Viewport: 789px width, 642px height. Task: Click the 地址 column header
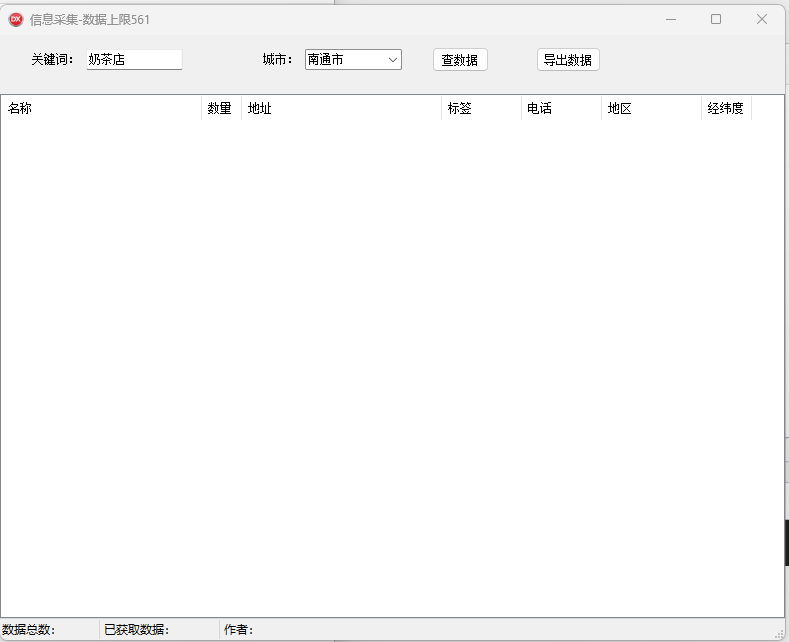[341, 109]
